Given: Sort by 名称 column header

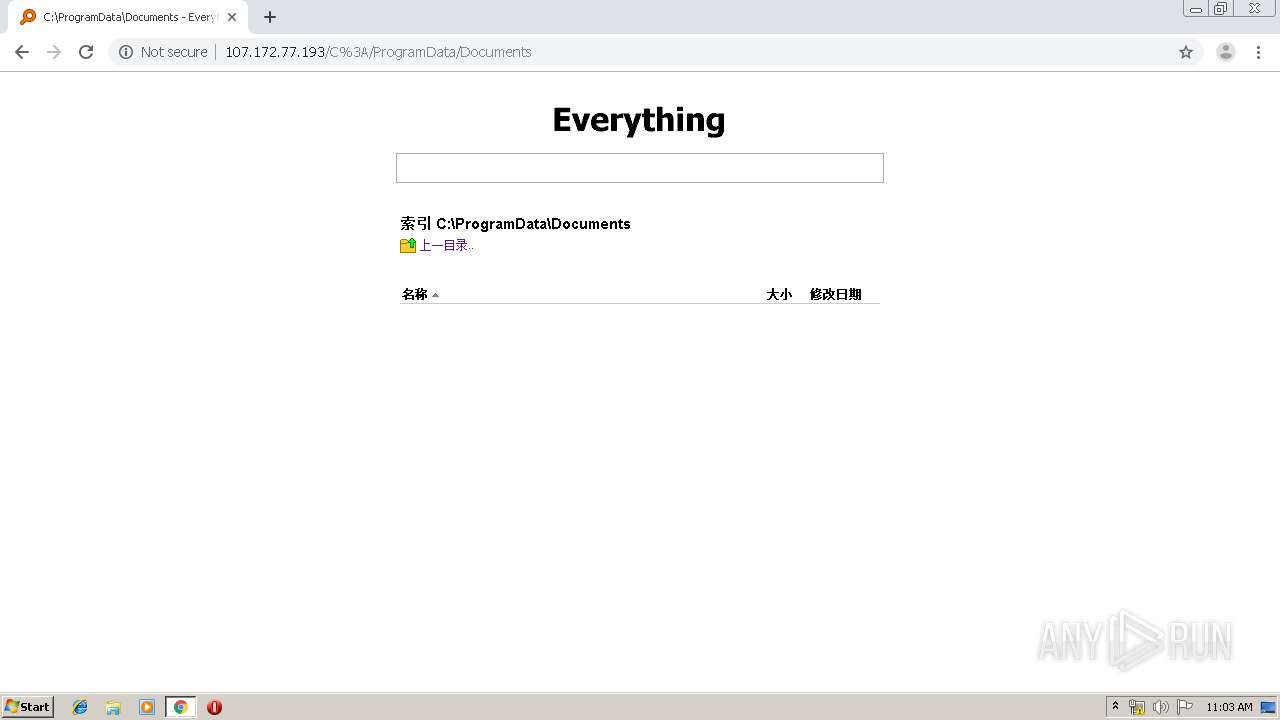Looking at the screenshot, I should [x=415, y=294].
